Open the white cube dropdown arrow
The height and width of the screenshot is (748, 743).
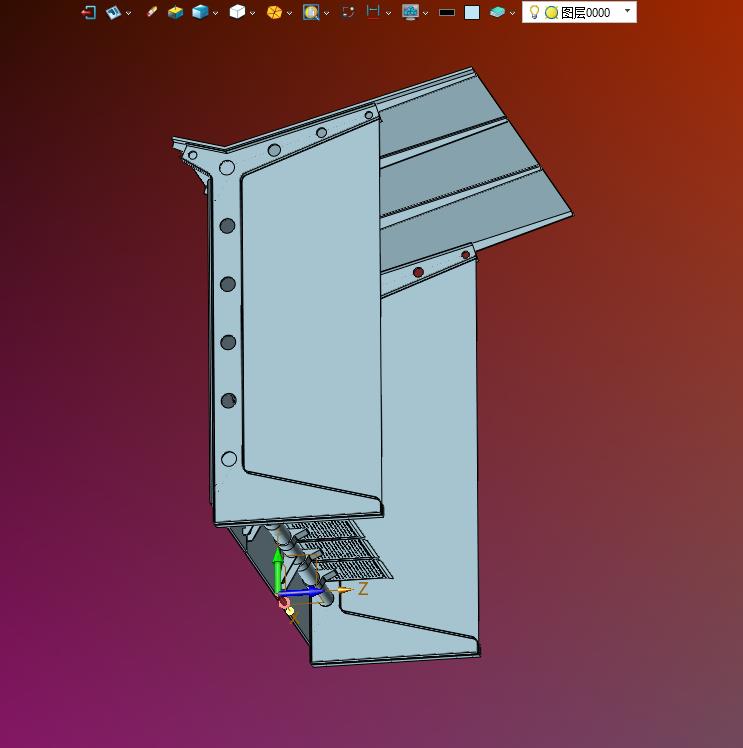(x=252, y=13)
